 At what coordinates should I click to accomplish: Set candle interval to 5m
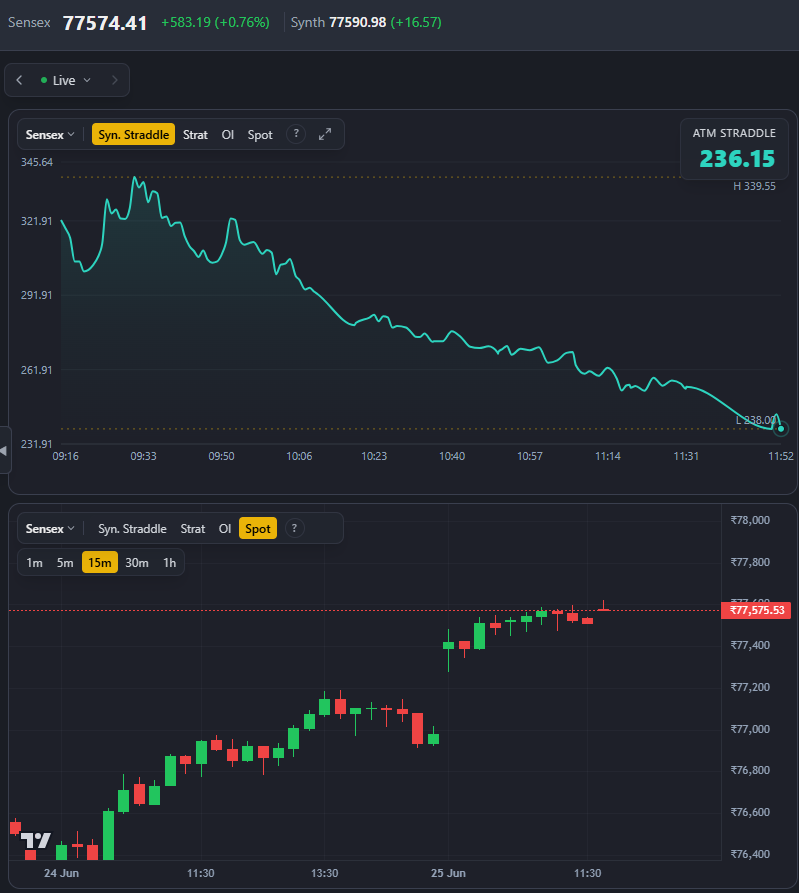pyautogui.click(x=65, y=563)
